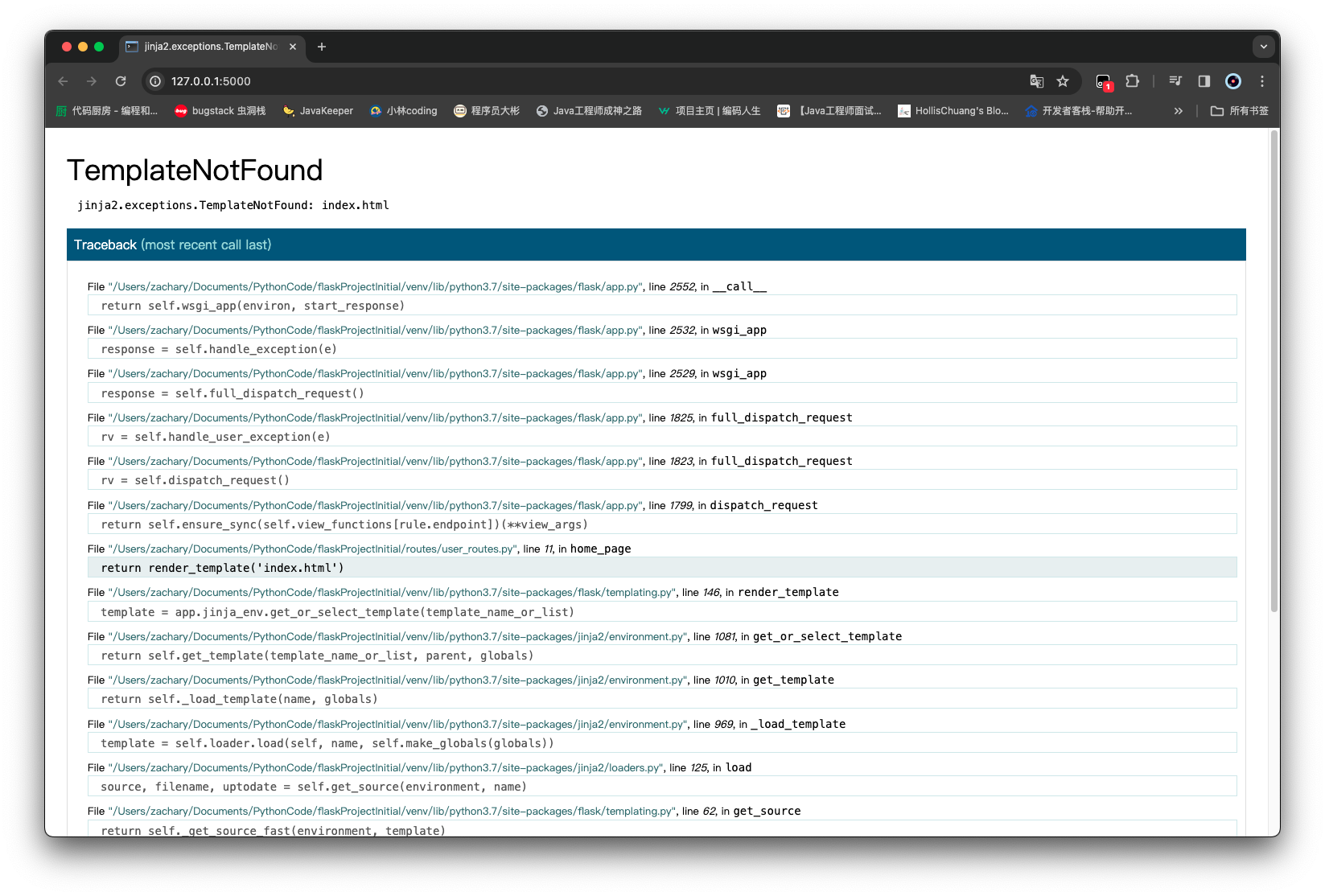Open the 所有书签 bookmarks folder
The width and height of the screenshot is (1325, 896).
(1240, 111)
